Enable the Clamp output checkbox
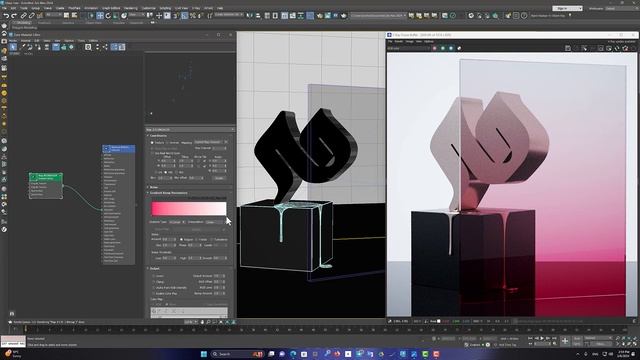 [x=154, y=282]
